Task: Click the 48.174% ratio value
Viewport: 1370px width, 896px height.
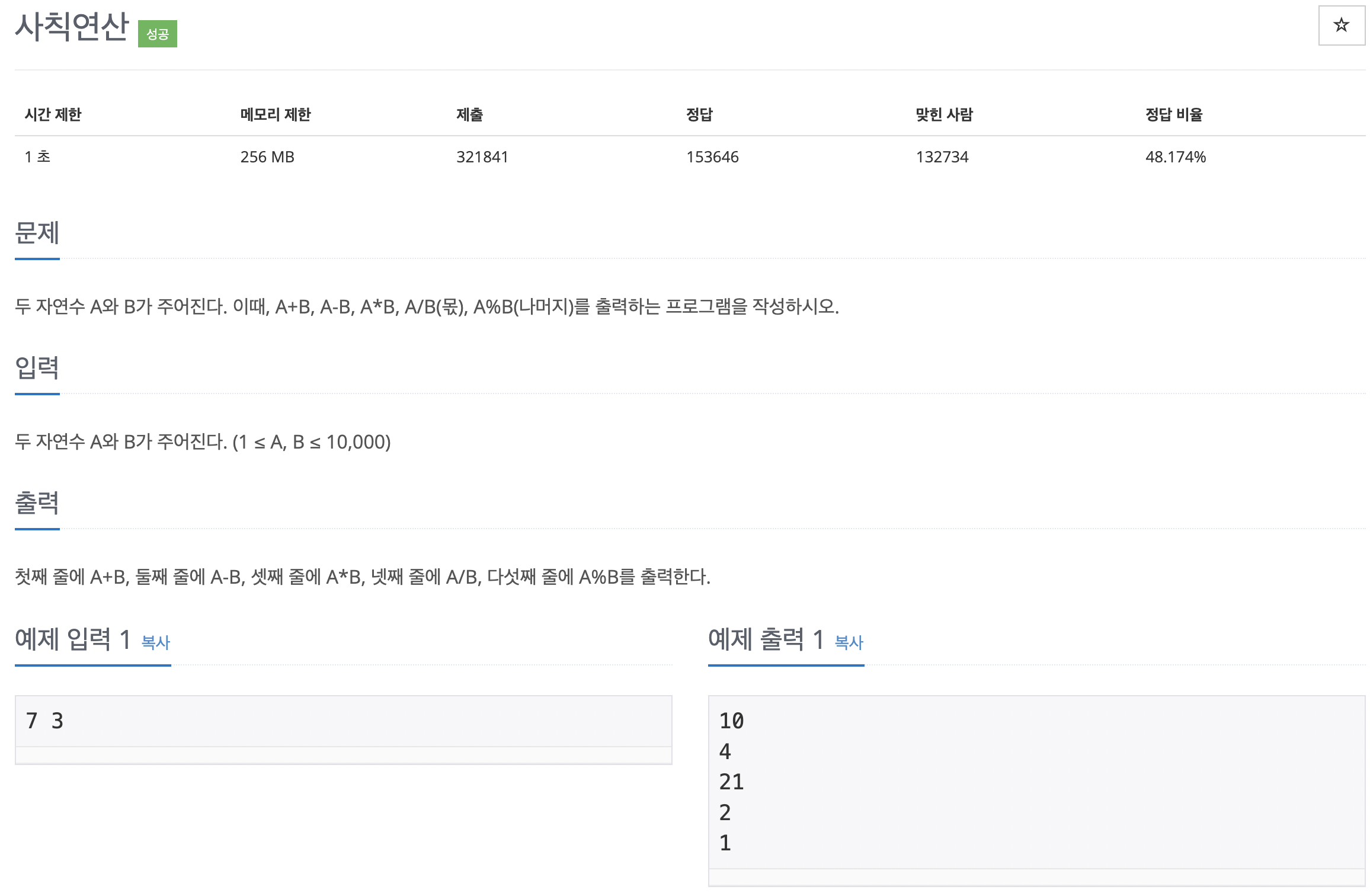Action: coord(1176,157)
